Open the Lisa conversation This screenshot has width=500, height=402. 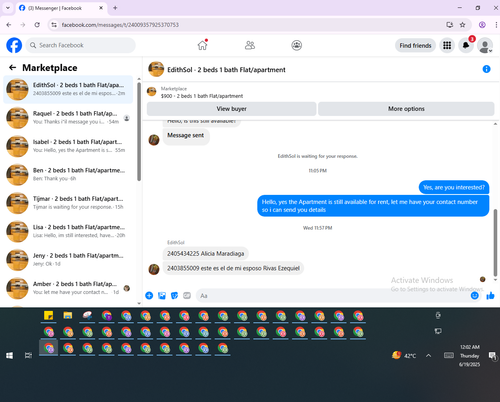point(68,231)
